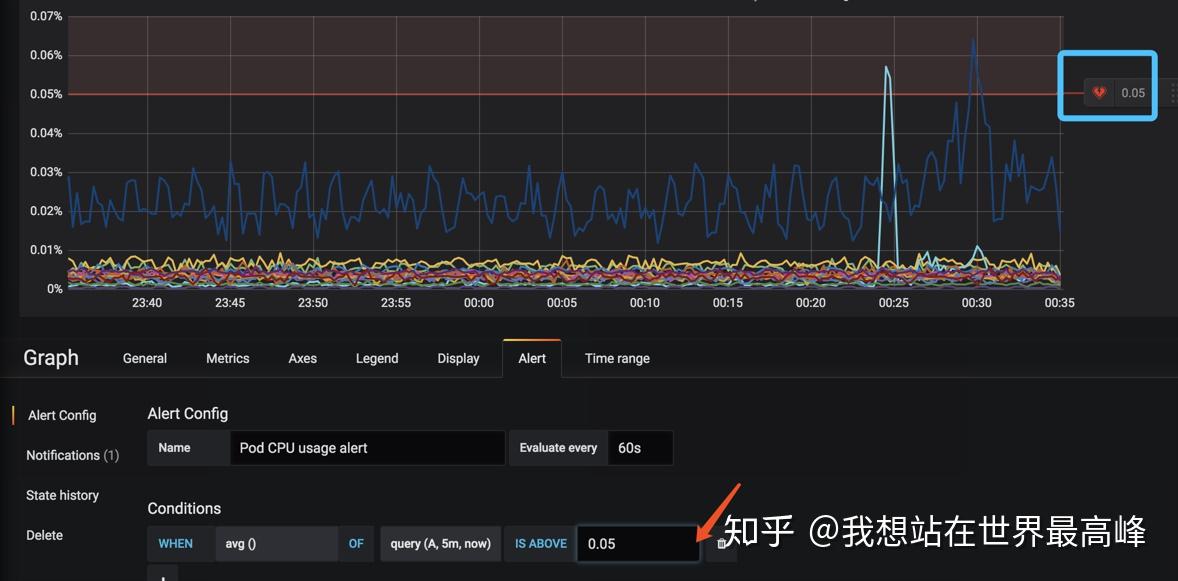Viewport: 1178px width, 581px height.
Task: Open the Time range tab
Action: (x=617, y=358)
